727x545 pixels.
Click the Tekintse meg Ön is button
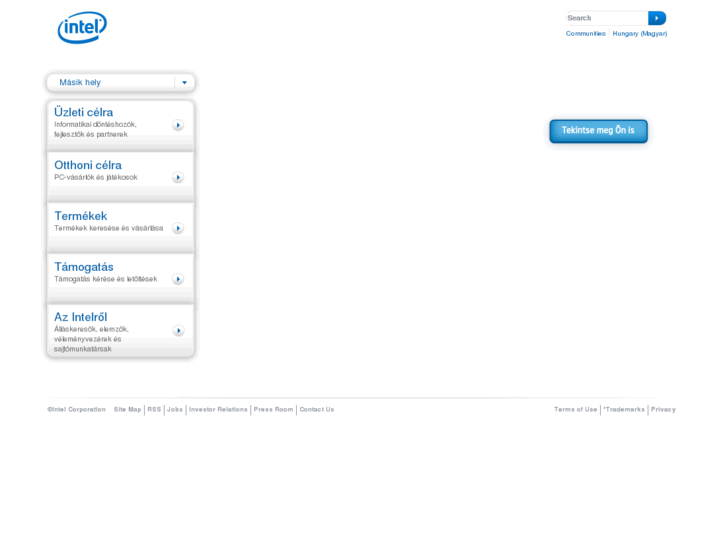coord(598,131)
